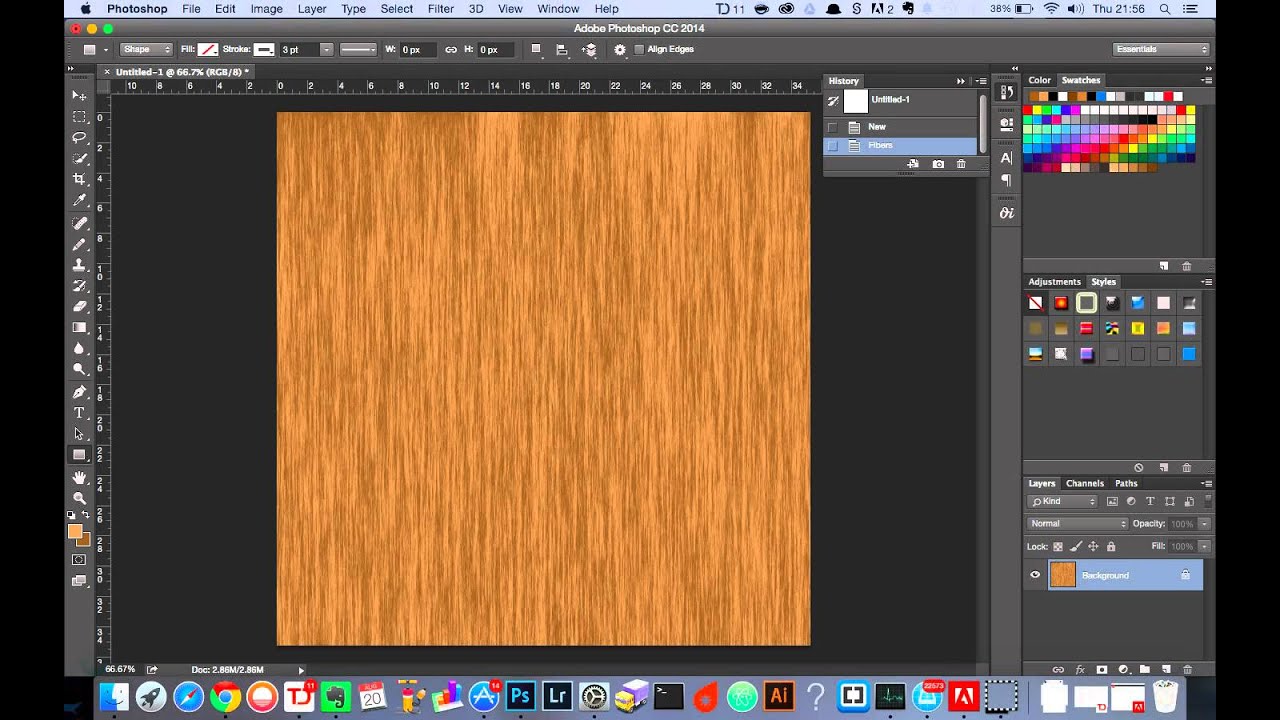
Task: Select the Move tool
Action: click(x=79, y=95)
